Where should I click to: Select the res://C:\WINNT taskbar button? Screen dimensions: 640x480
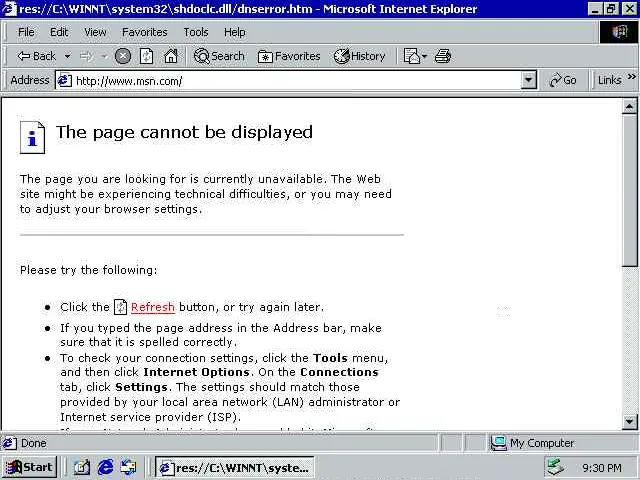(x=235, y=467)
